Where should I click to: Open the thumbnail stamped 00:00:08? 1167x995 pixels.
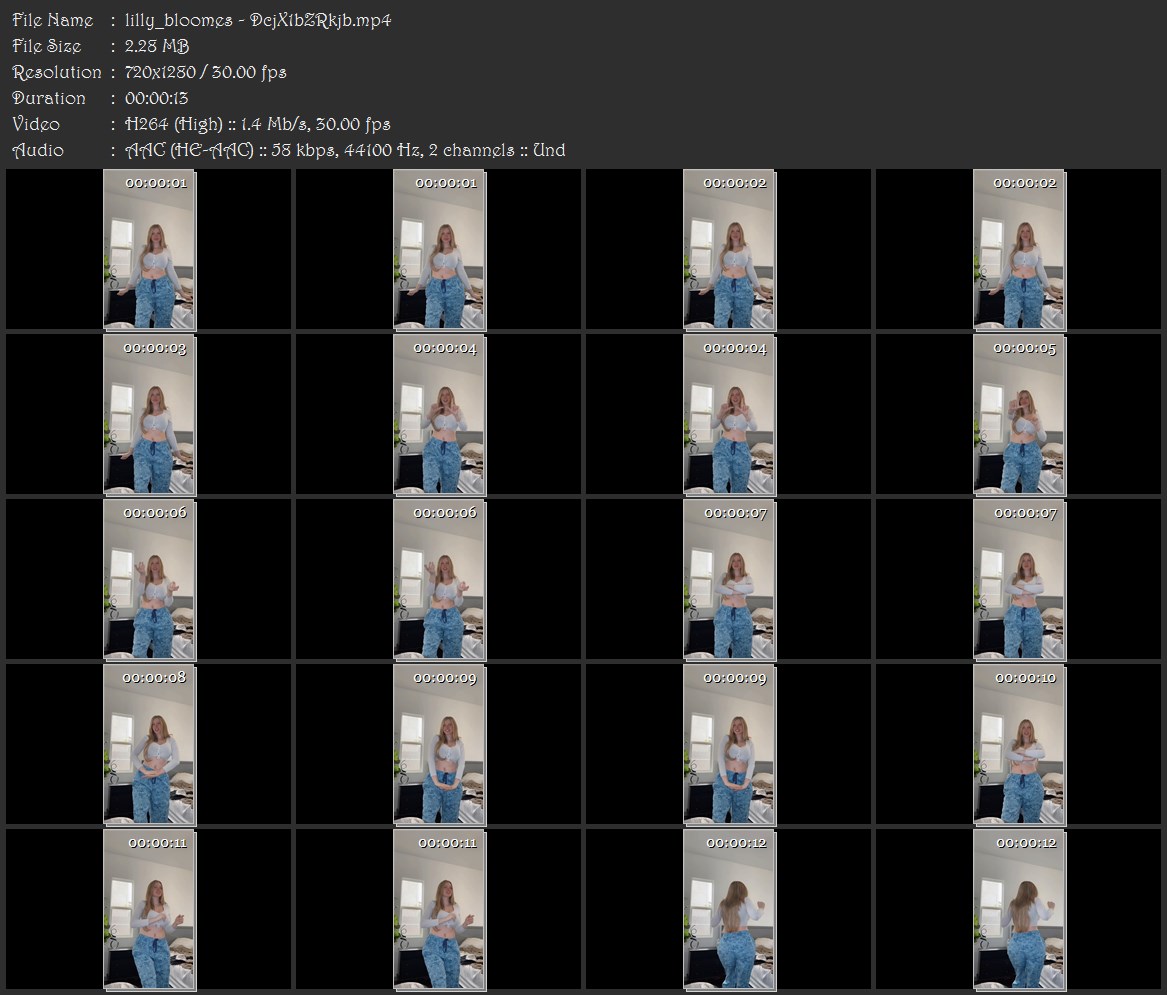coord(150,745)
